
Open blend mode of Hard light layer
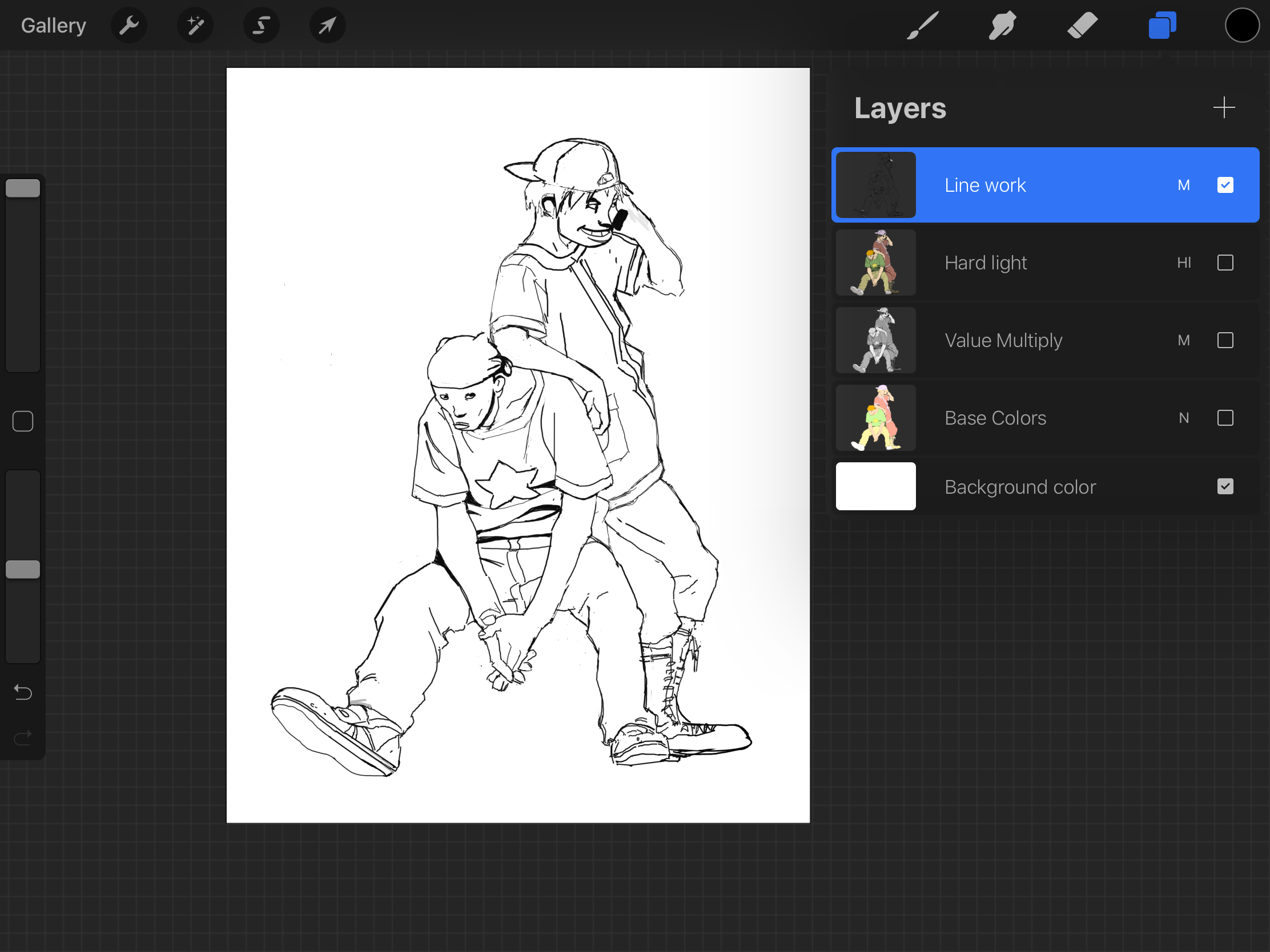(1183, 263)
